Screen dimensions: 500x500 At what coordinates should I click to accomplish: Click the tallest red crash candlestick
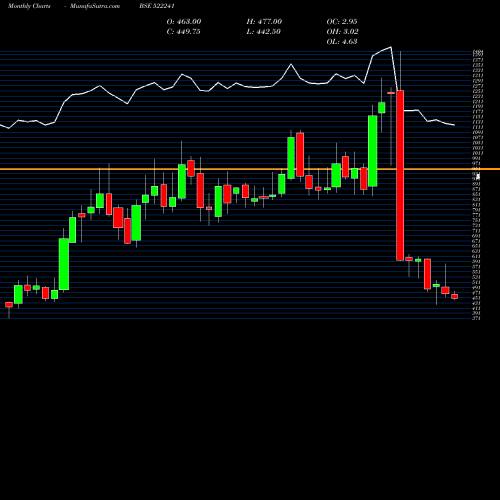(400, 175)
